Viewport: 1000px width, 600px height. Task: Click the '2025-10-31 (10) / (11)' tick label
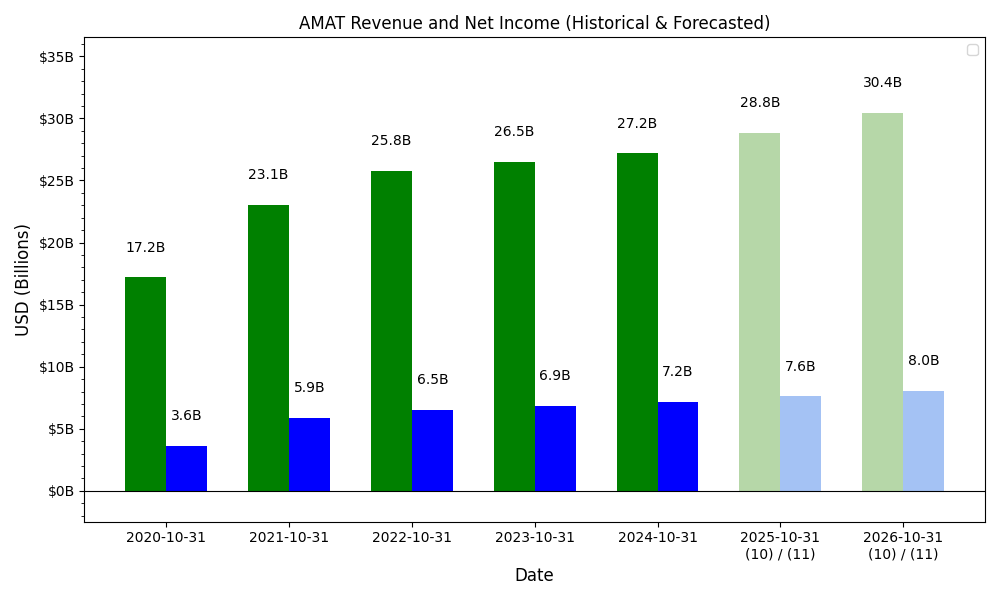coord(780,546)
